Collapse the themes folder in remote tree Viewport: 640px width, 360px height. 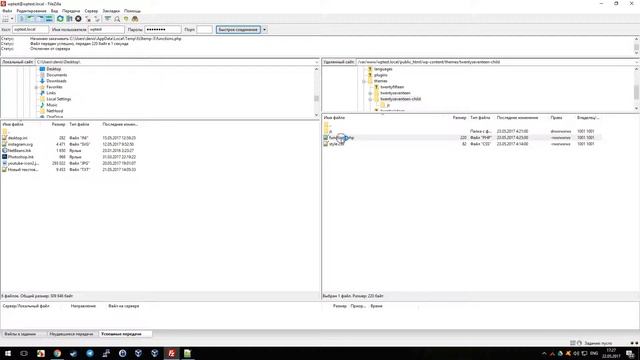[x=364, y=81]
